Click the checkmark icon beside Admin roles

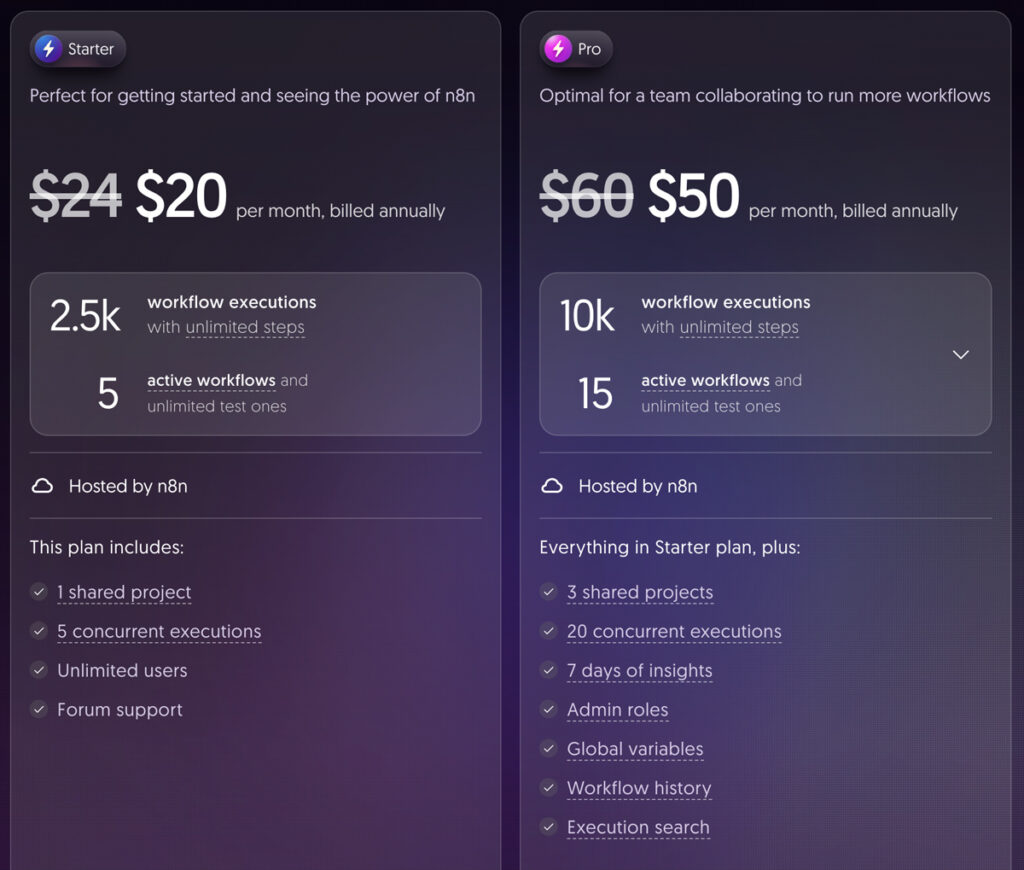(548, 709)
